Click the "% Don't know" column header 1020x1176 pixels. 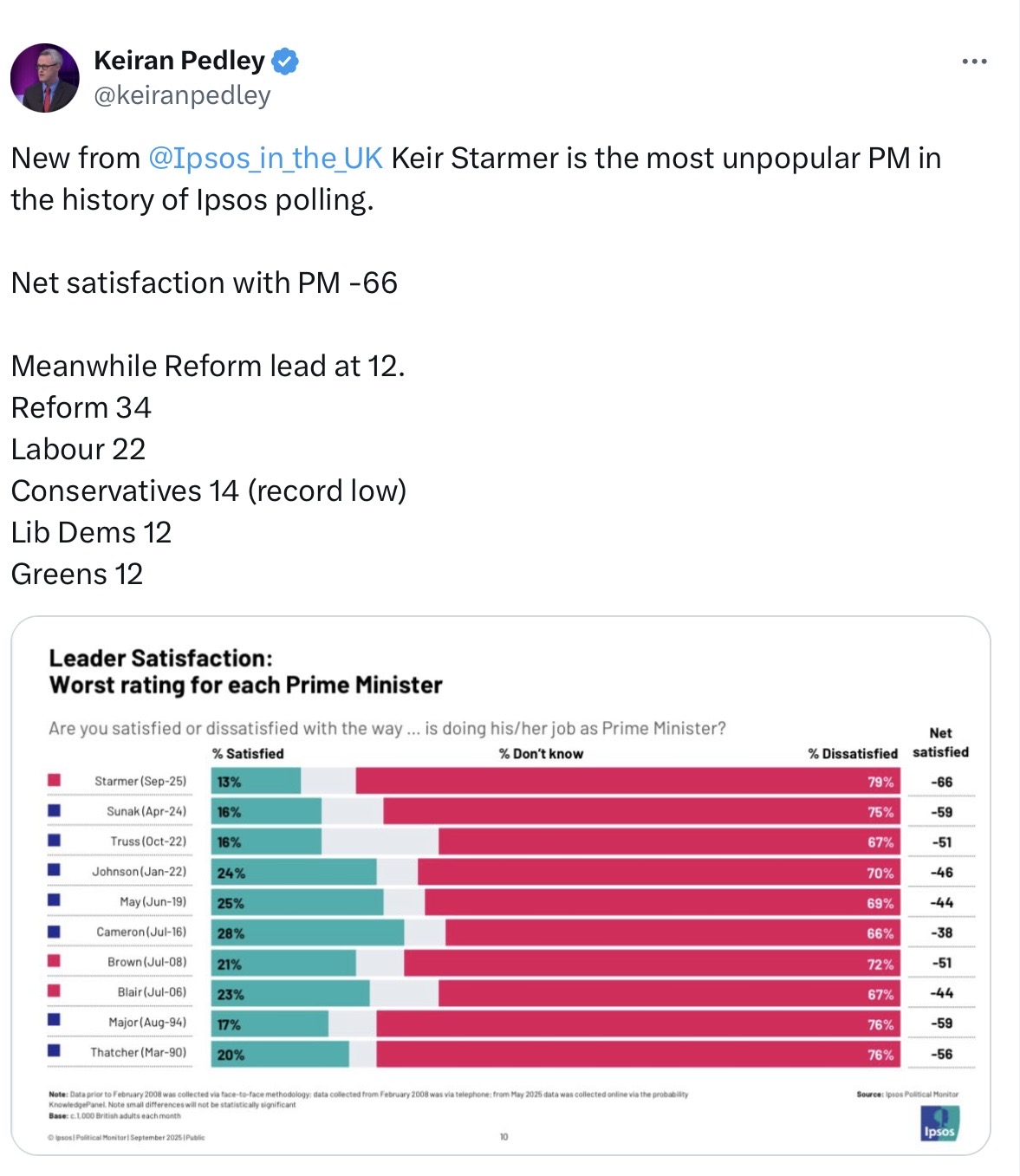click(x=541, y=754)
